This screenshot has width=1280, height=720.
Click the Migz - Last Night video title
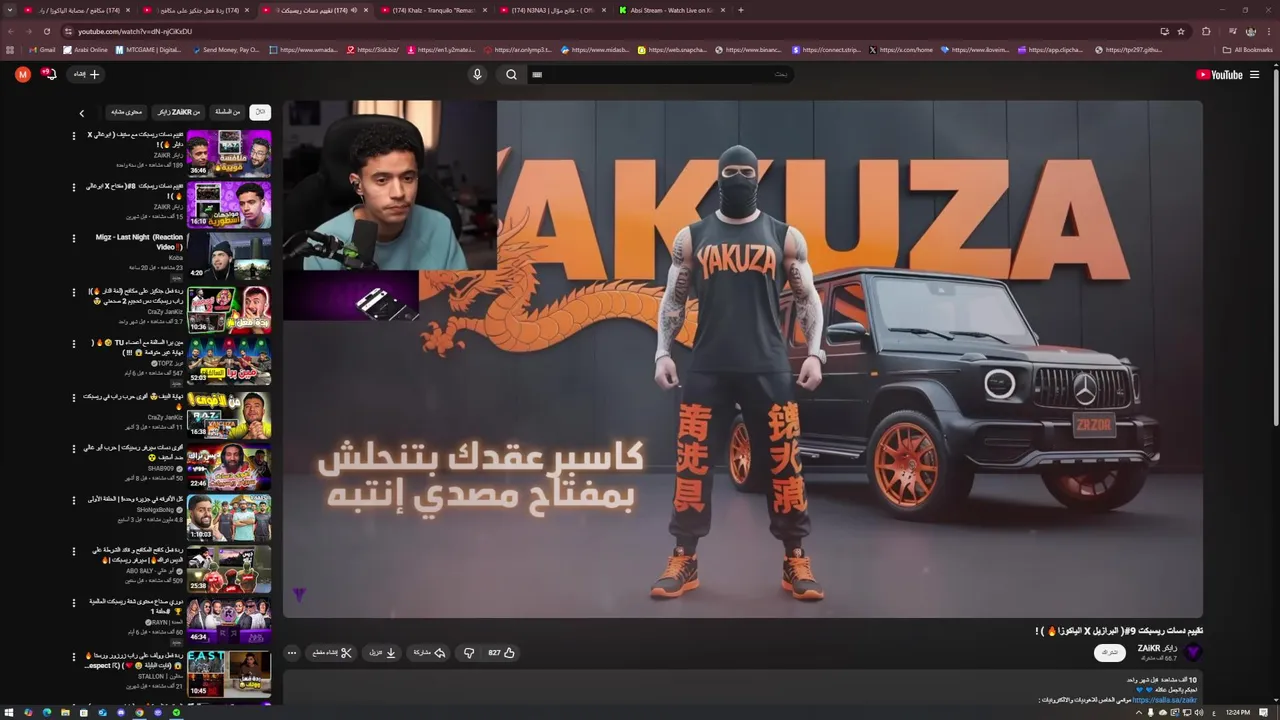(x=139, y=242)
